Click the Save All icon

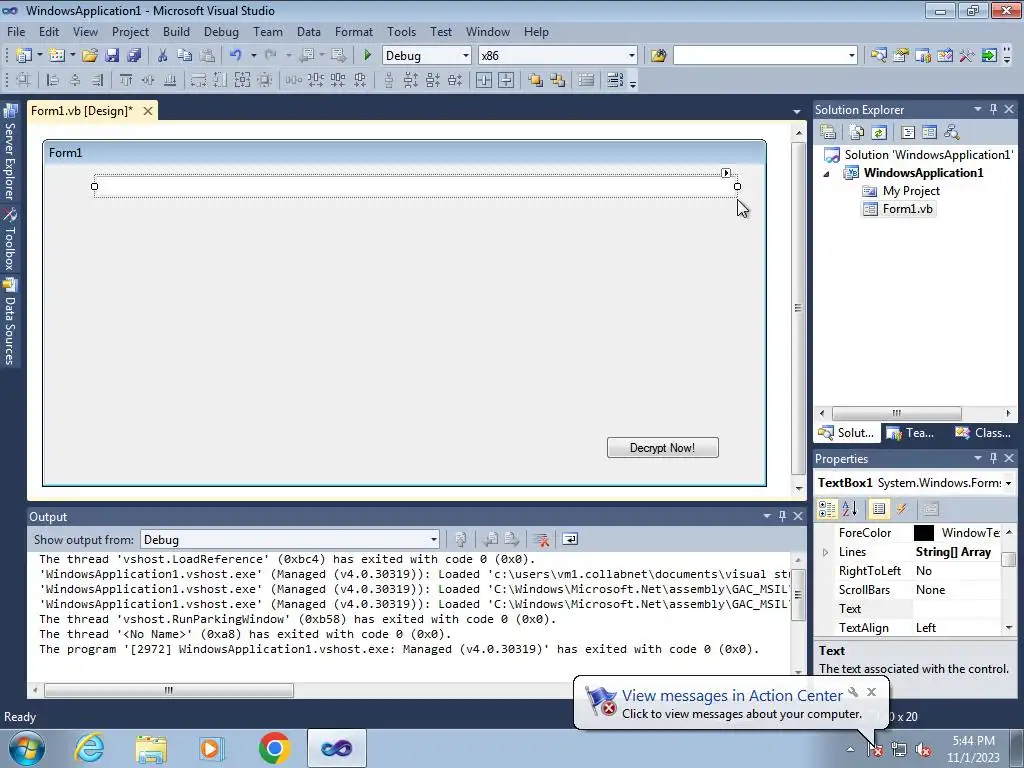point(134,56)
